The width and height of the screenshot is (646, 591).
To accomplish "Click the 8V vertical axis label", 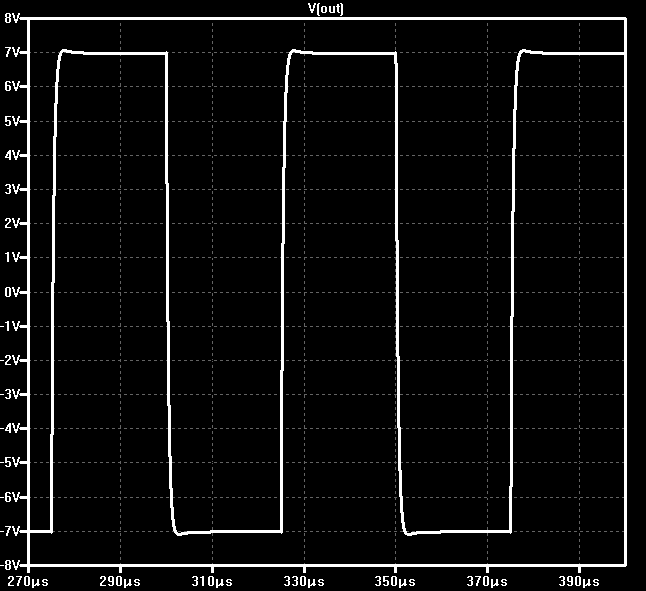I will pyautogui.click(x=11, y=18).
